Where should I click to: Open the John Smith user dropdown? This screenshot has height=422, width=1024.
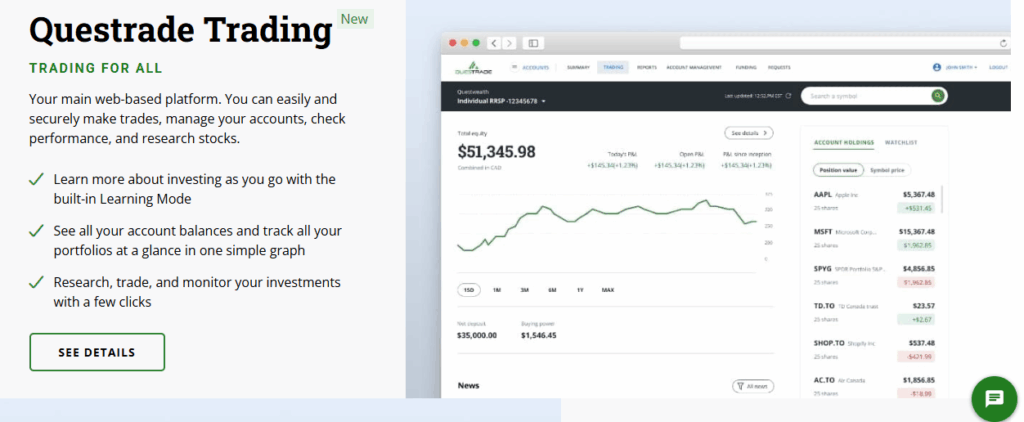coord(959,67)
